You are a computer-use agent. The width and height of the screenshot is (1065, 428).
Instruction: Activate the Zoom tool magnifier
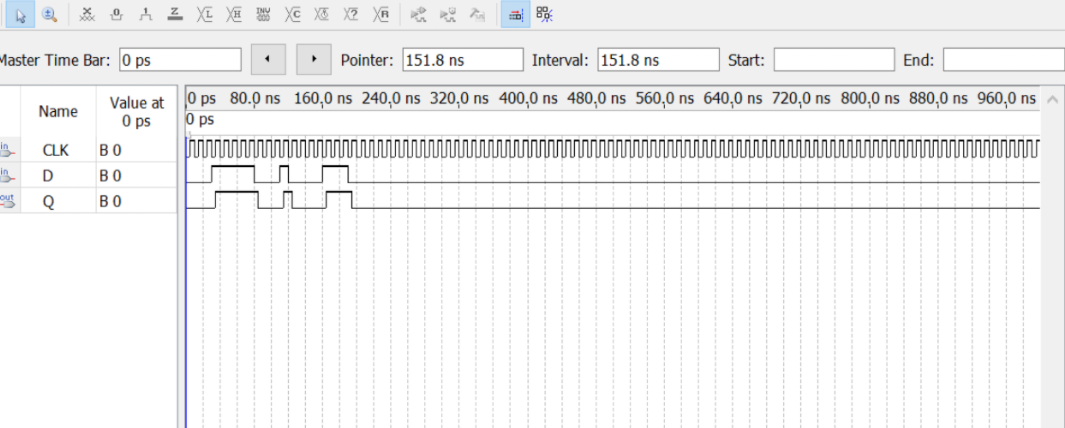[x=49, y=14]
